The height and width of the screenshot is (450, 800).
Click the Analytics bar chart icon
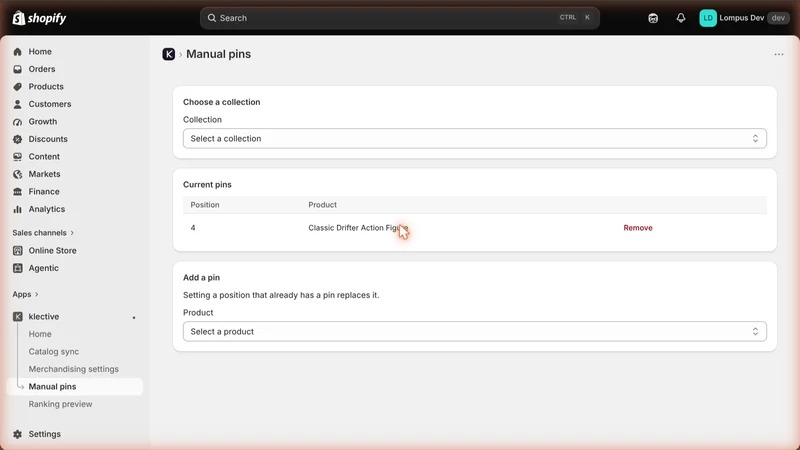point(18,209)
